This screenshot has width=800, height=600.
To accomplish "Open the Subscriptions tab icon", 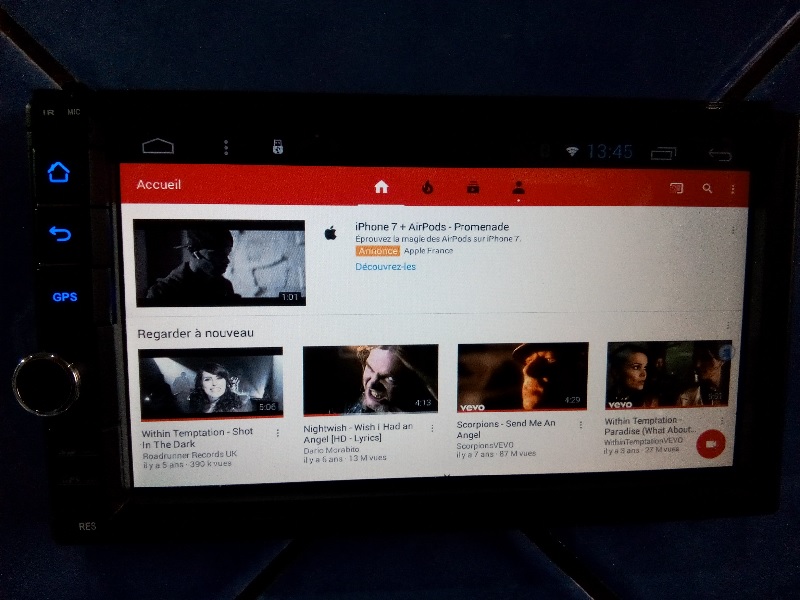I will (473, 188).
